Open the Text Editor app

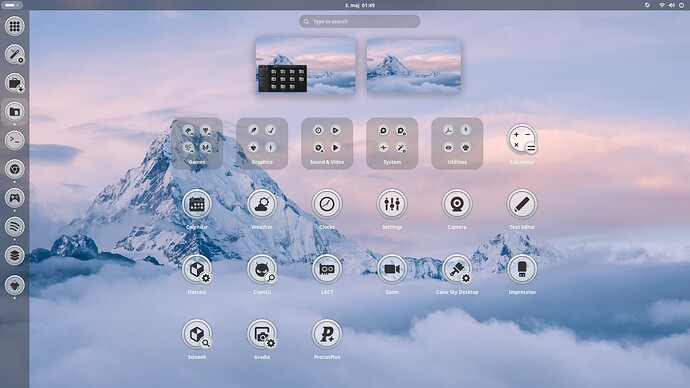pos(522,204)
